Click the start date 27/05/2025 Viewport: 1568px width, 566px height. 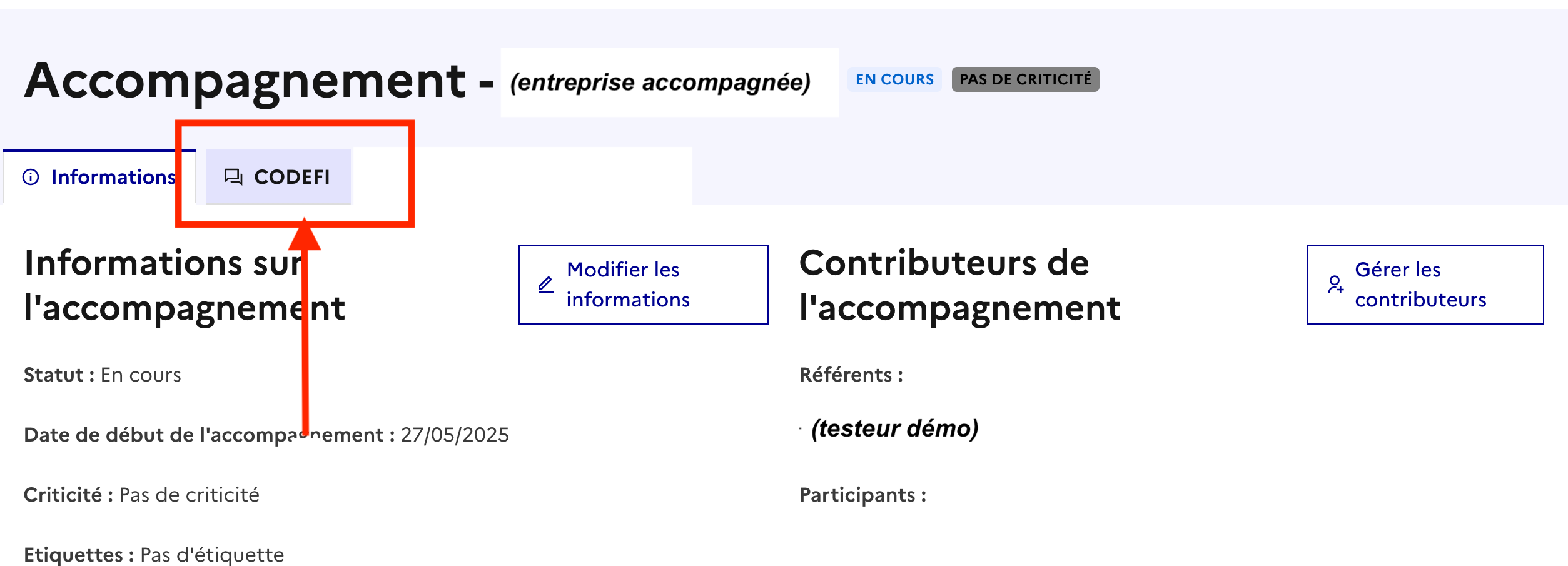[455, 435]
